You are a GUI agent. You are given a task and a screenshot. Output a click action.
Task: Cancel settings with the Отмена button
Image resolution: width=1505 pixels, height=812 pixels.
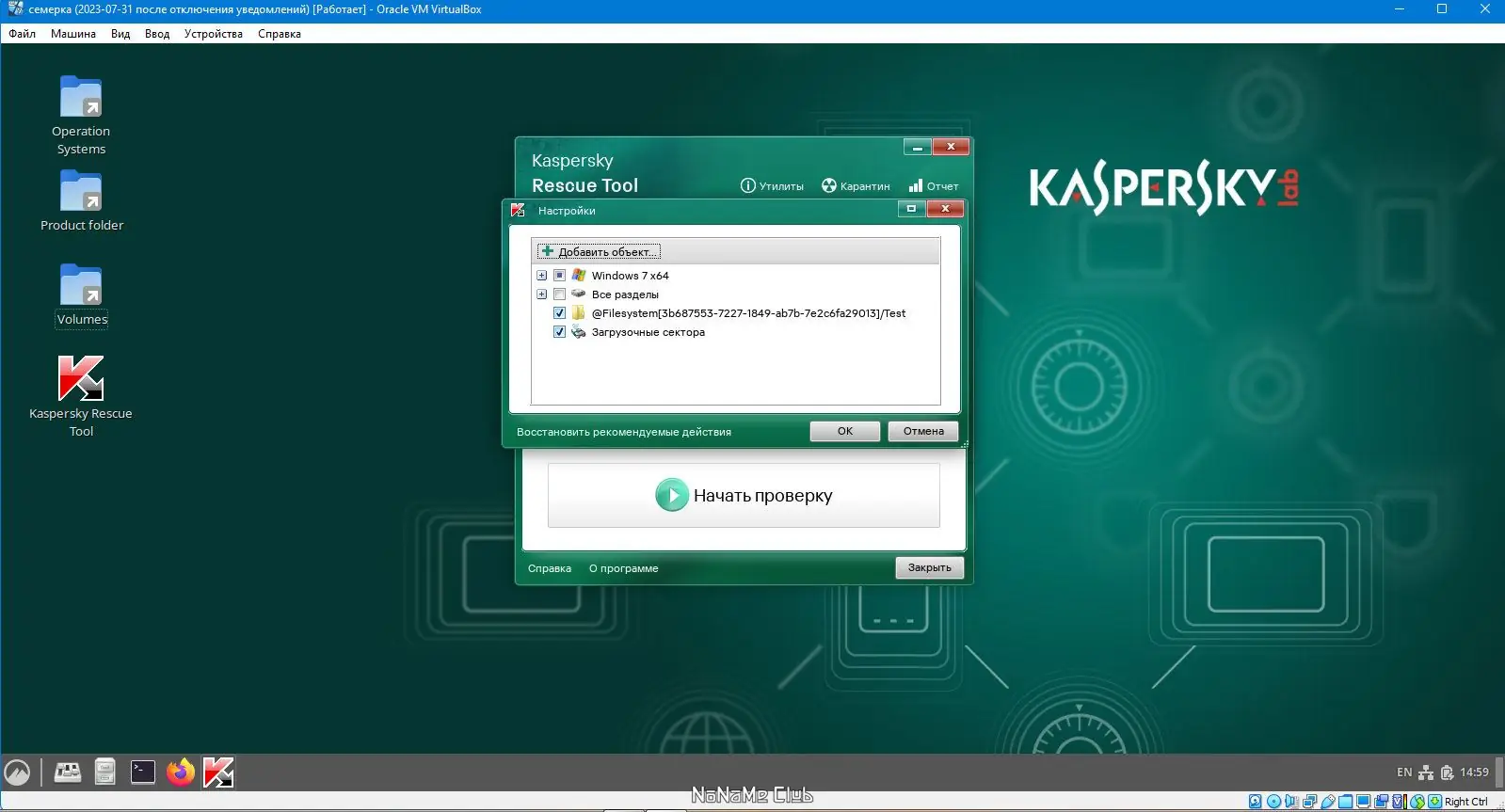(923, 431)
